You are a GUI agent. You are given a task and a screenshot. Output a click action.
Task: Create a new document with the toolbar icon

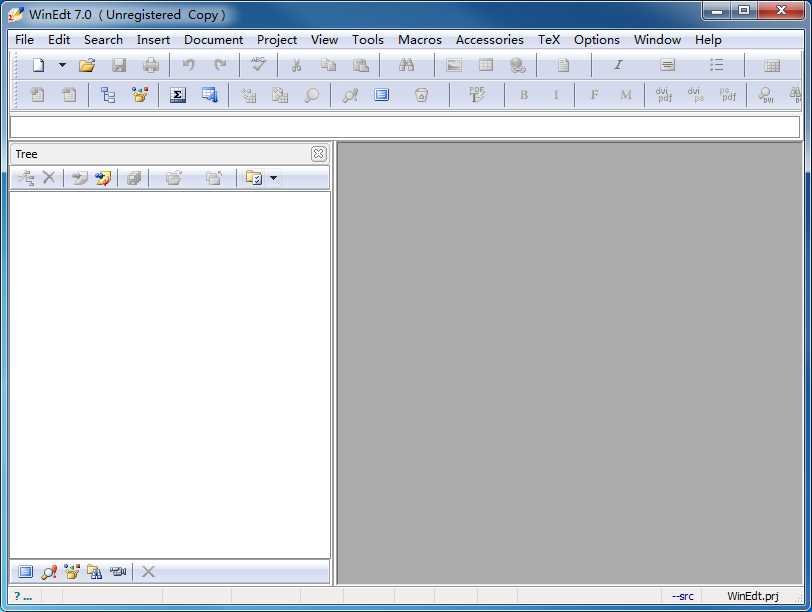coord(38,65)
